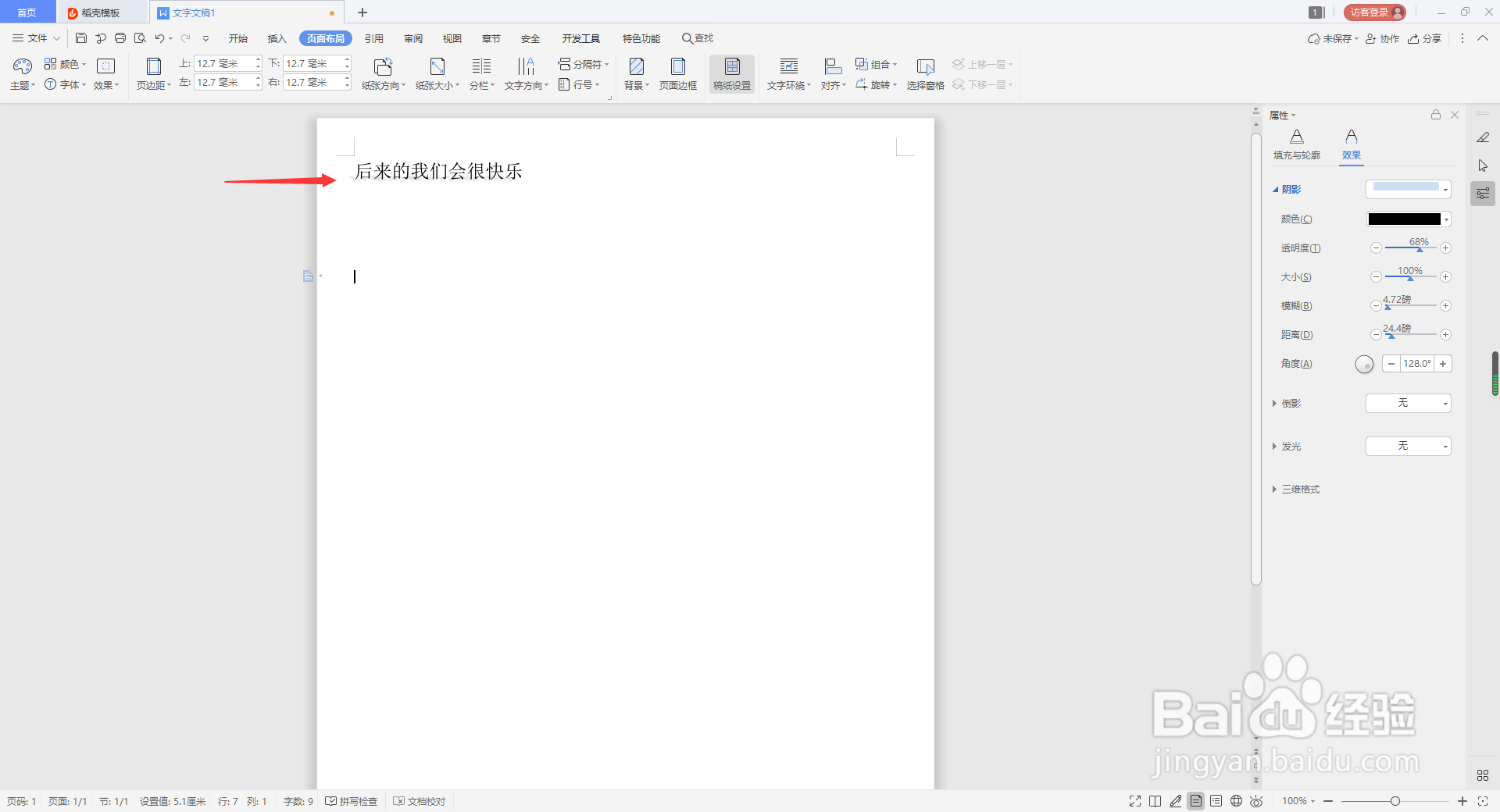Open 纸张方向 paper orientation options
Screen dimensions: 1500x812
pos(384,74)
